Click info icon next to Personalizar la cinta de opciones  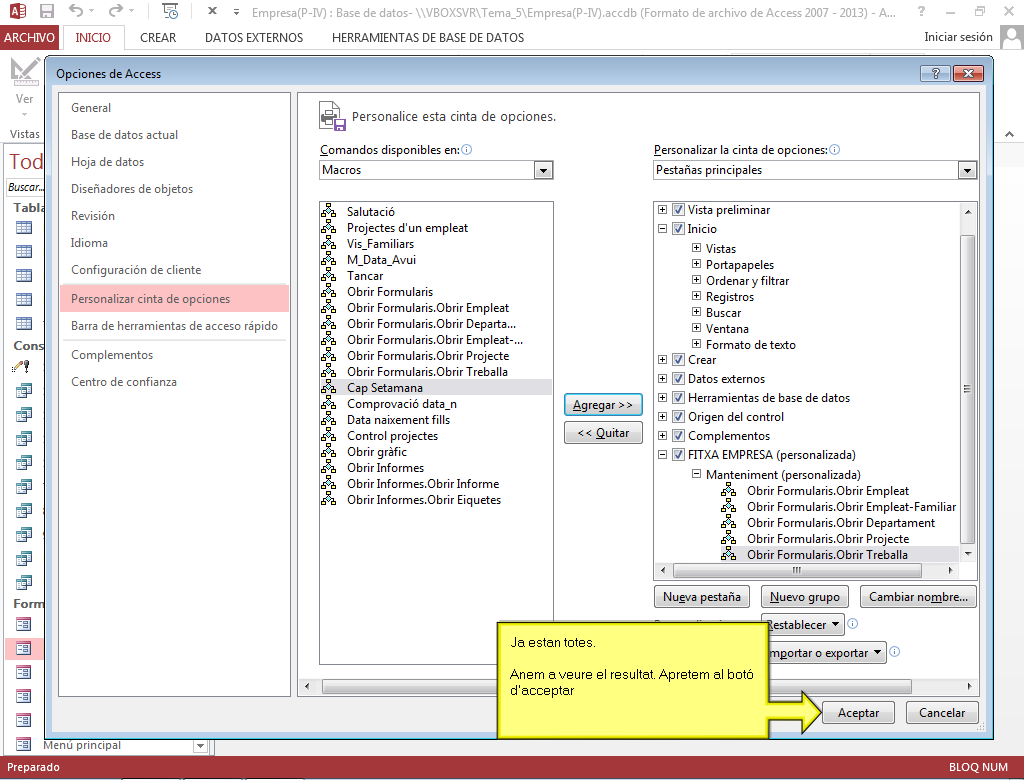835,150
